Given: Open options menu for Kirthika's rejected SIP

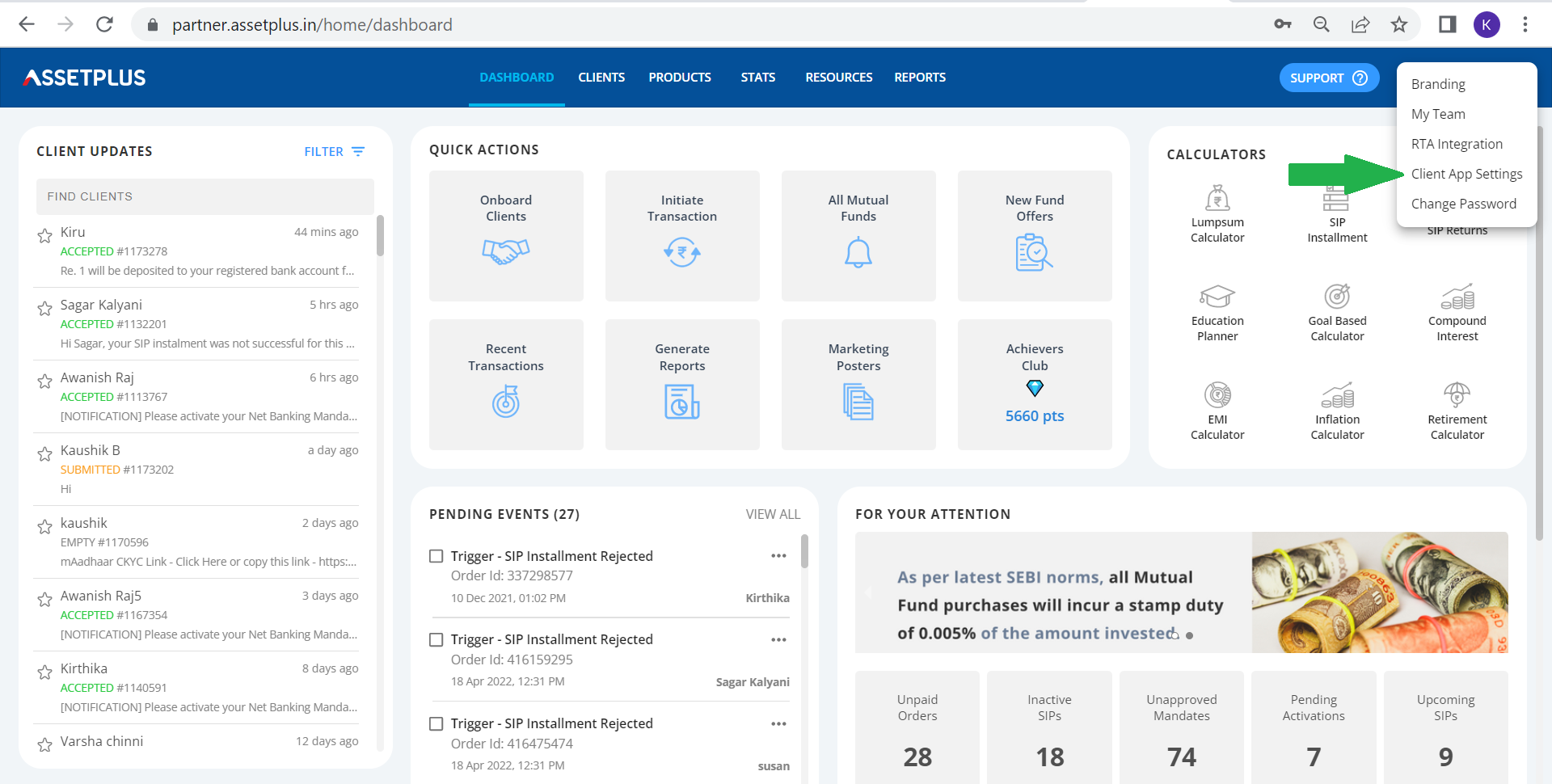Looking at the screenshot, I should pos(778,555).
